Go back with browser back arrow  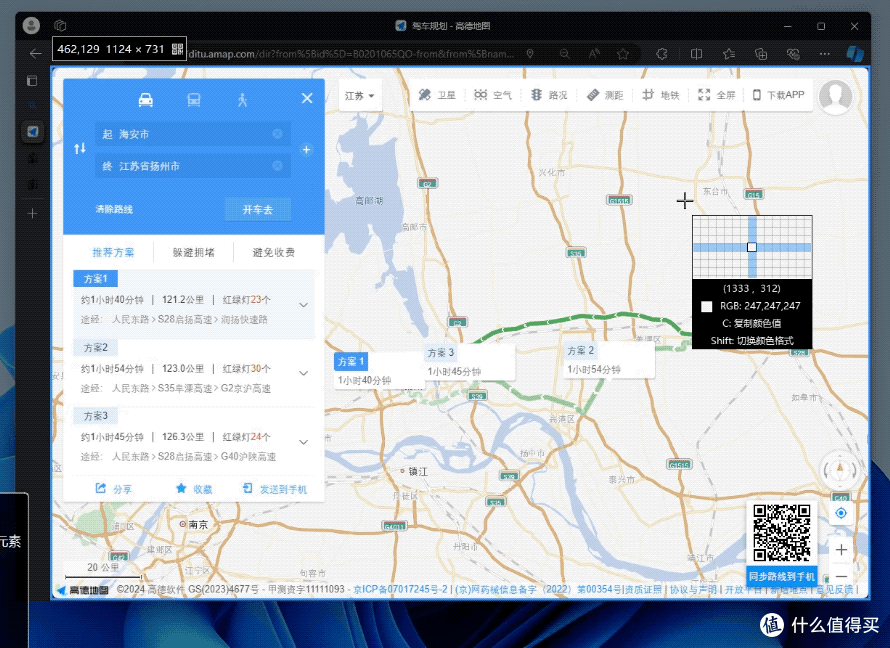36,53
